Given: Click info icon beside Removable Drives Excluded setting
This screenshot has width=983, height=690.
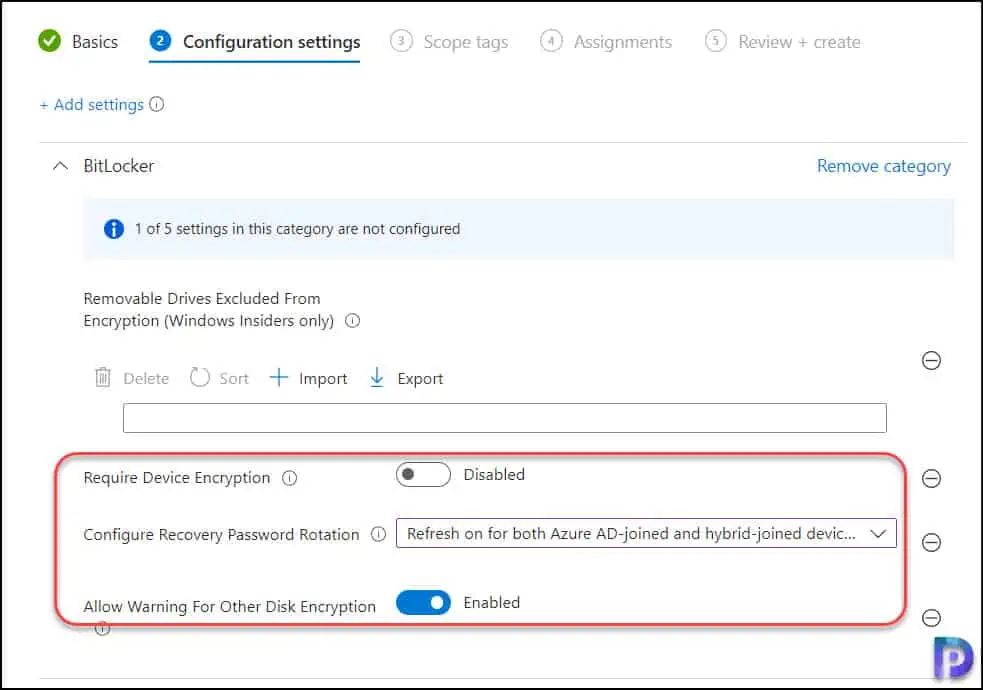Looking at the screenshot, I should (353, 321).
